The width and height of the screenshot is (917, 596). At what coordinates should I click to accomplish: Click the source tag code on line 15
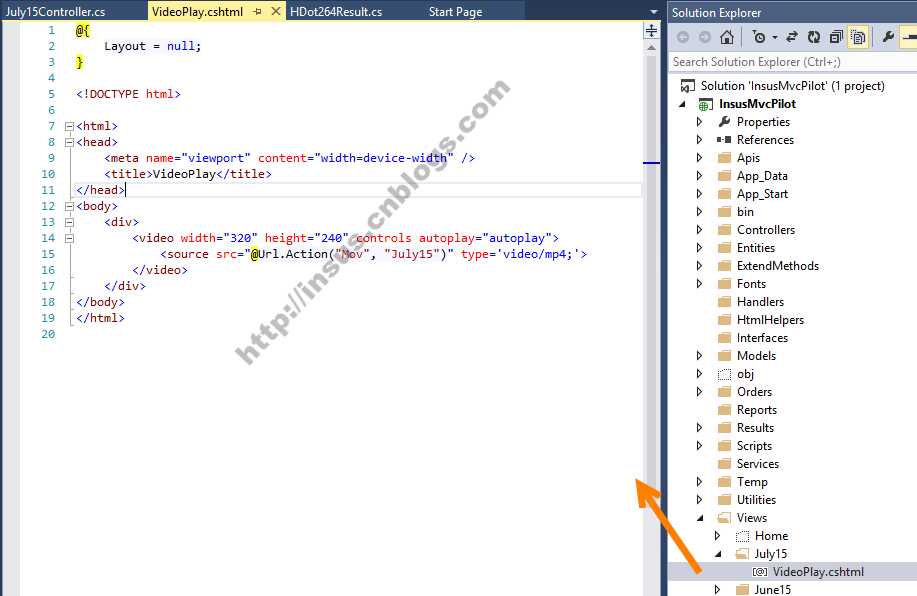click(x=373, y=254)
